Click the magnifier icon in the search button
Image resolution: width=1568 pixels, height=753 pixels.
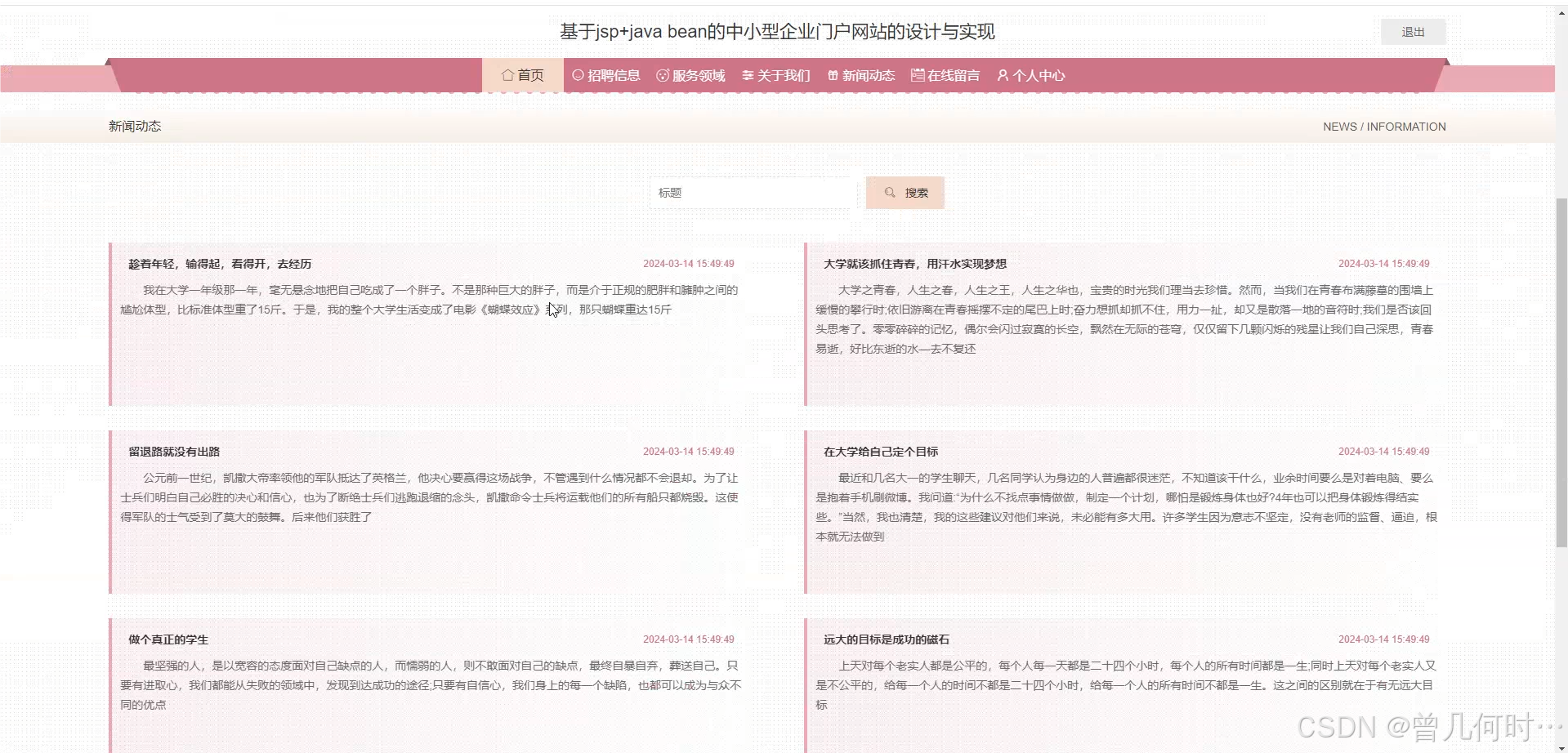pos(891,192)
